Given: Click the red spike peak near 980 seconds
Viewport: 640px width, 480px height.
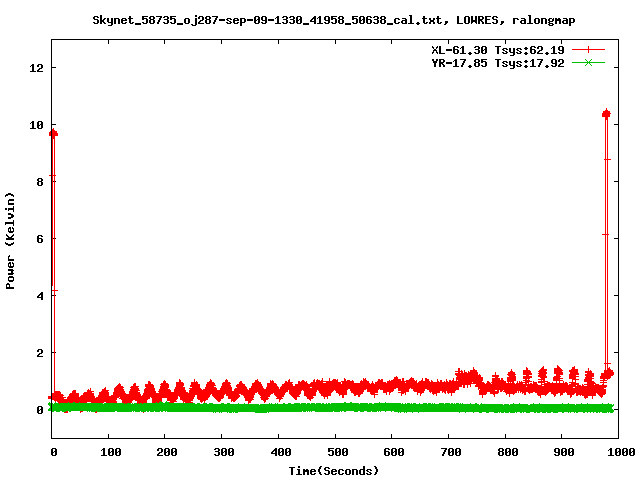Looking at the screenshot, I should coord(606,114).
